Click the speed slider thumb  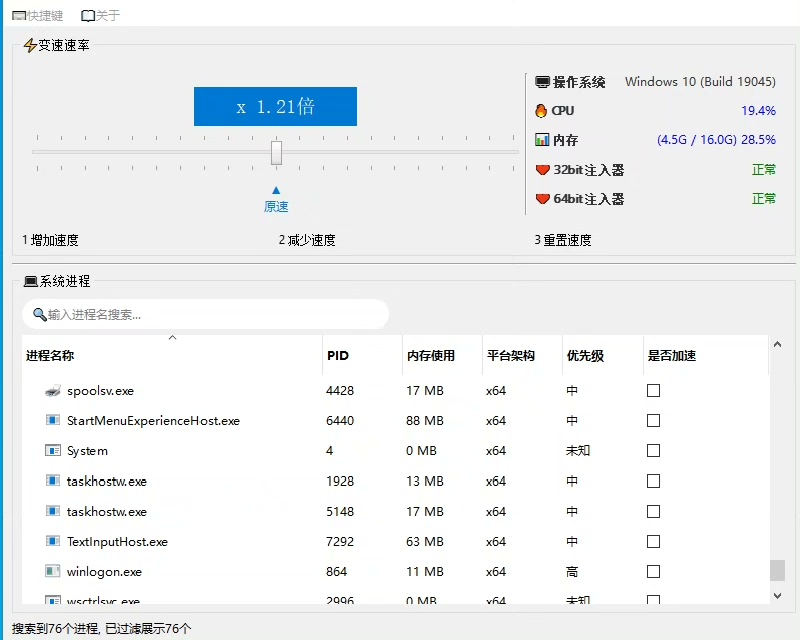pyautogui.click(x=276, y=153)
